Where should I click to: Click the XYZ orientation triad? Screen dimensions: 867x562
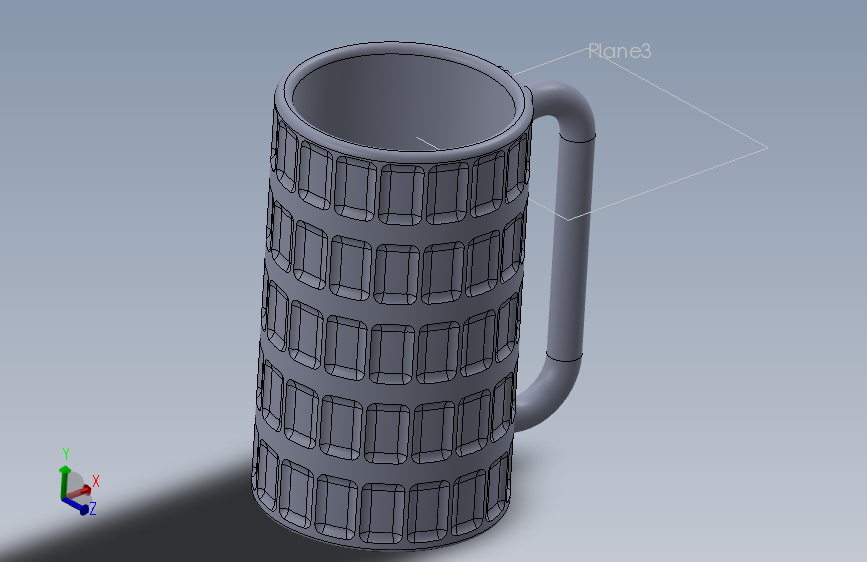[79, 482]
